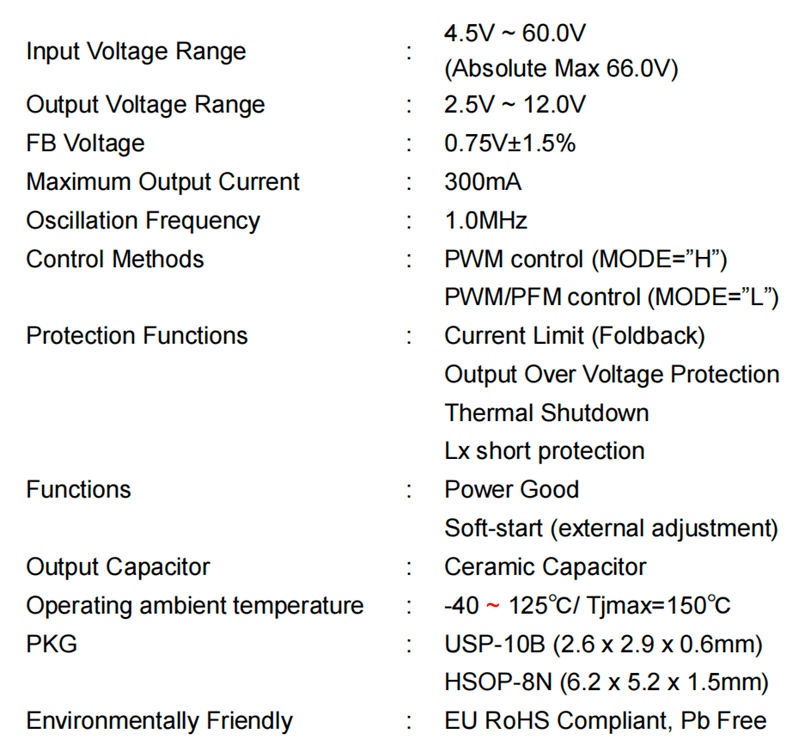Click the "Output Over Voltage Protection" line

[612, 374]
